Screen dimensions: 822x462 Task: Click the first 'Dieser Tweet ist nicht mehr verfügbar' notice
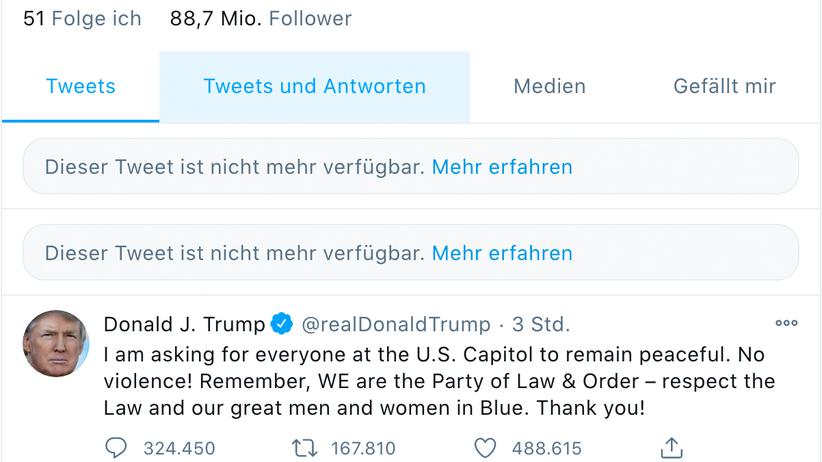point(235,167)
